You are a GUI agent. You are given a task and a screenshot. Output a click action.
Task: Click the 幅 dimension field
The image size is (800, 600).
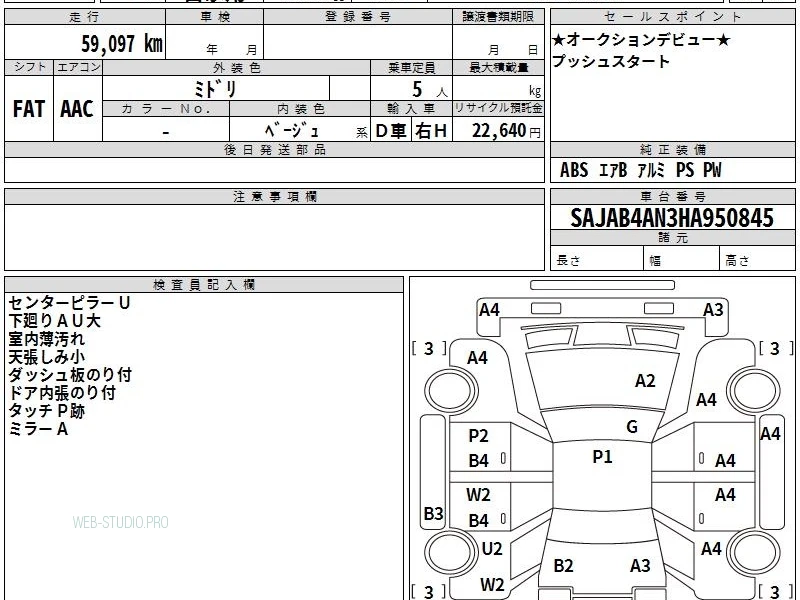tap(682, 260)
